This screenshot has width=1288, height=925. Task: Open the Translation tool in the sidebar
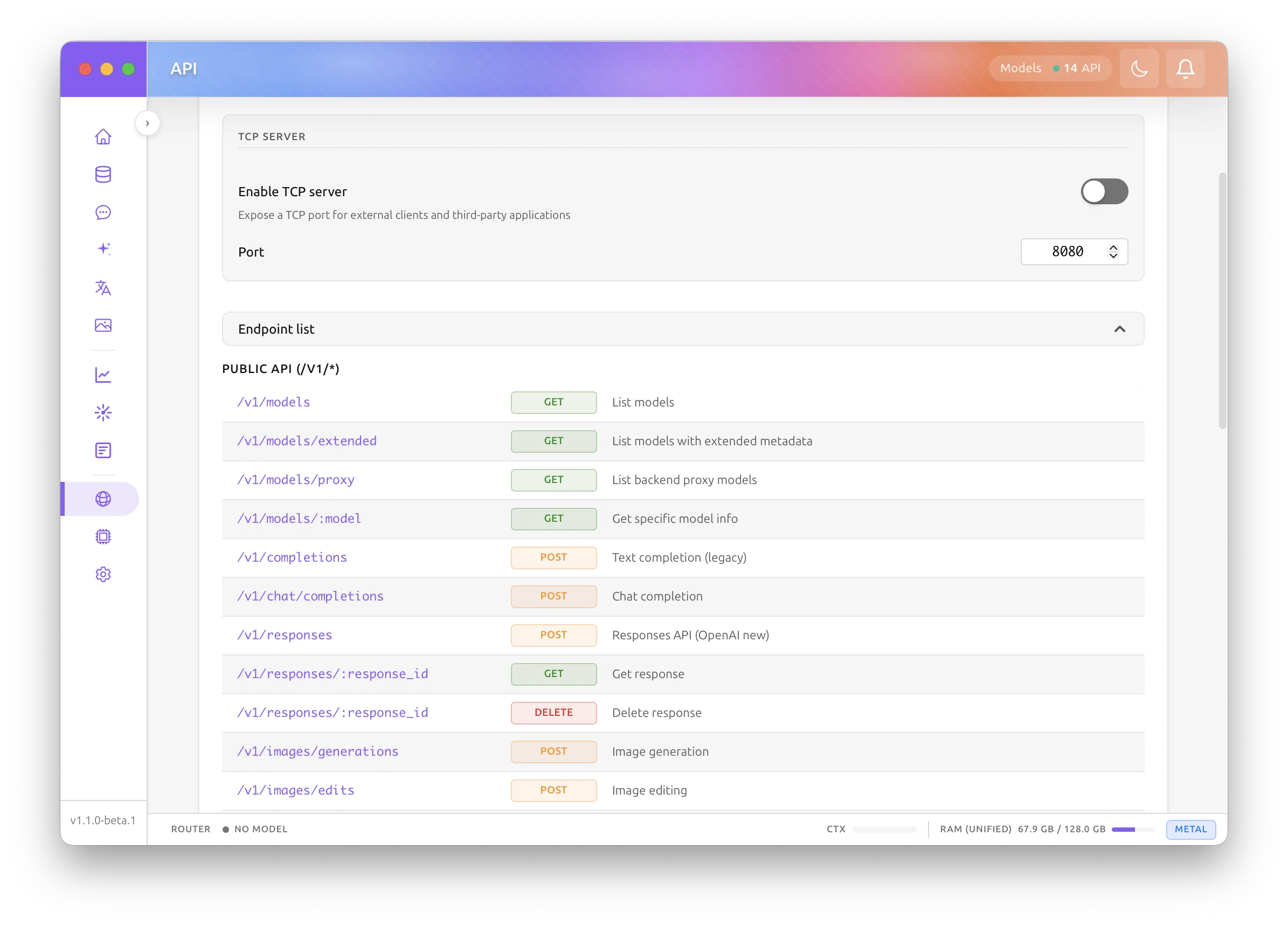tap(103, 288)
